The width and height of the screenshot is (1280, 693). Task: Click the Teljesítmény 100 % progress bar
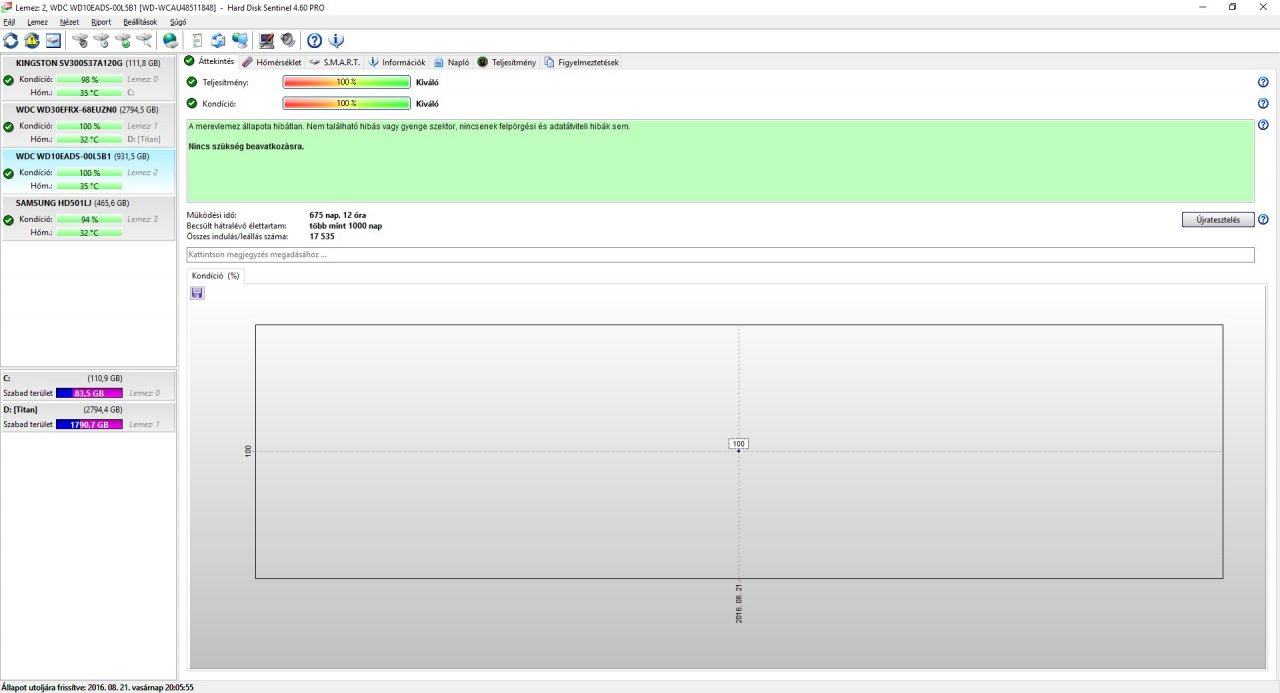pos(347,82)
